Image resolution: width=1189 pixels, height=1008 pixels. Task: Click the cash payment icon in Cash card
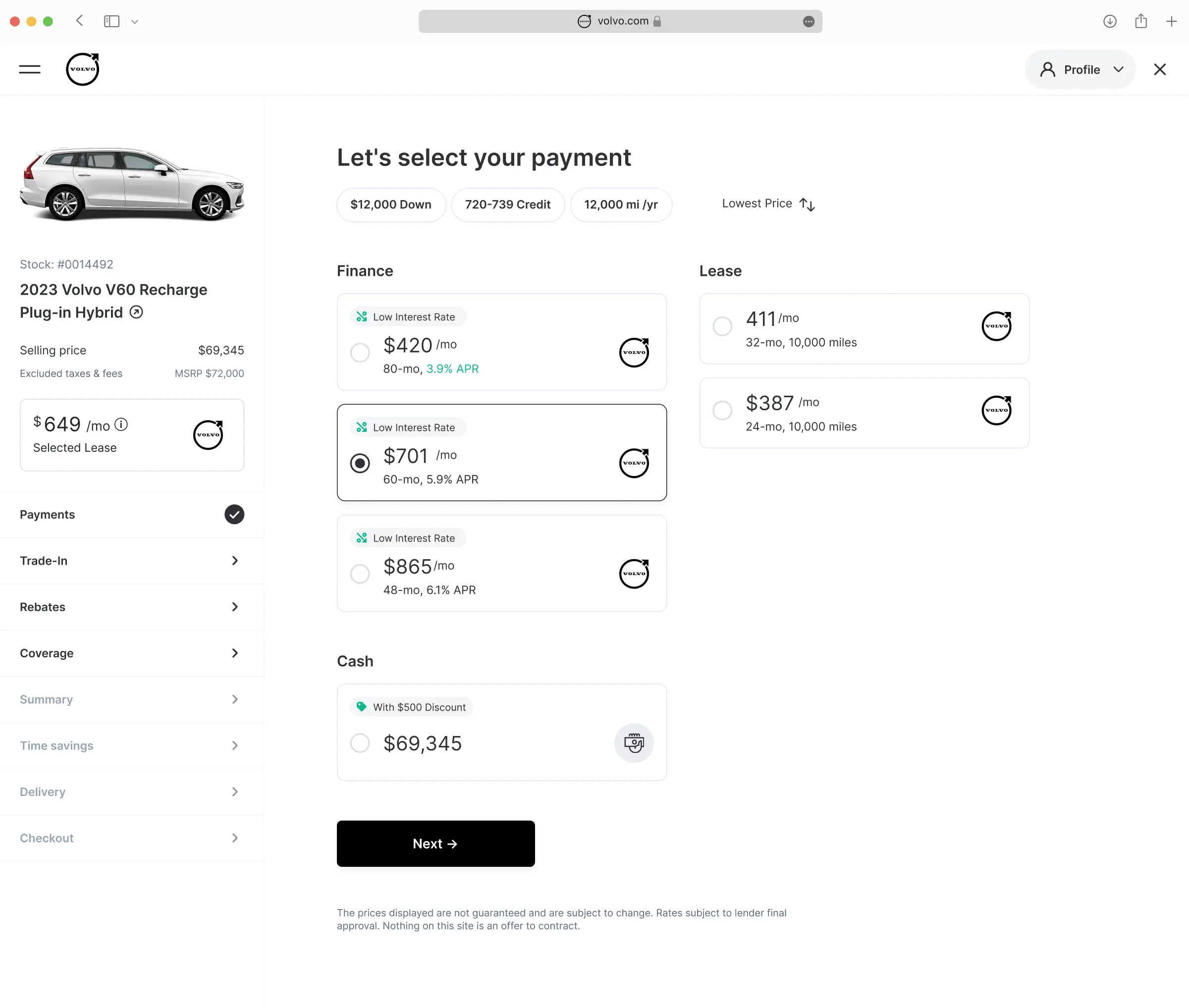pos(633,743)
